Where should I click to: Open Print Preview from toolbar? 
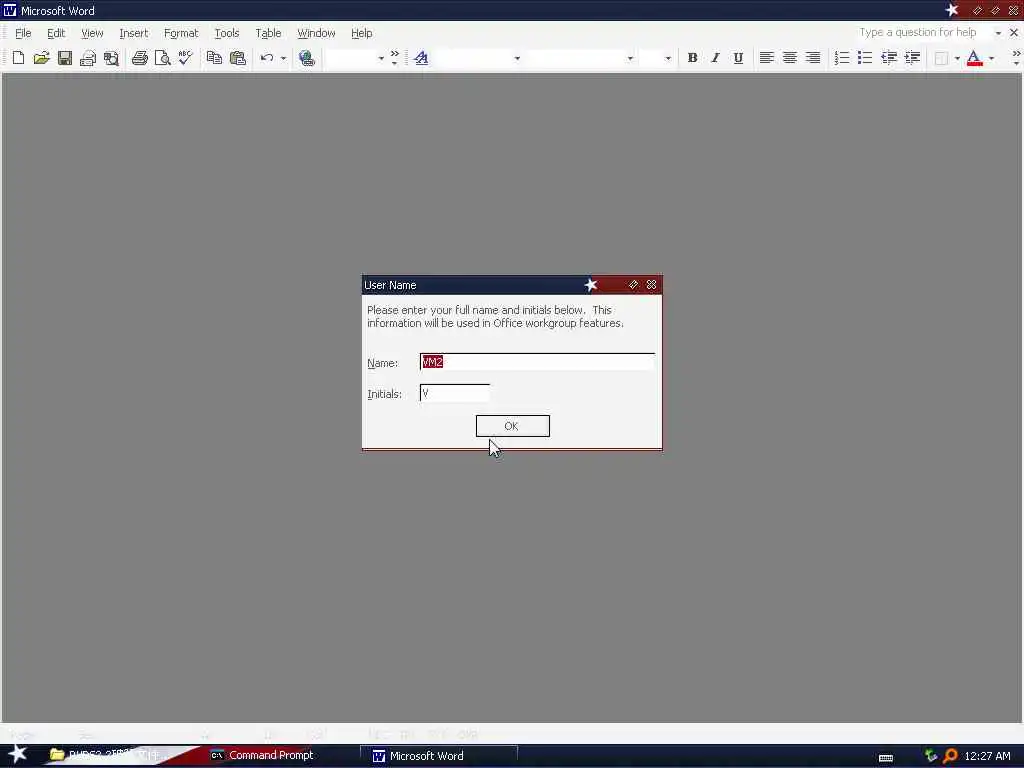[162, 58]
